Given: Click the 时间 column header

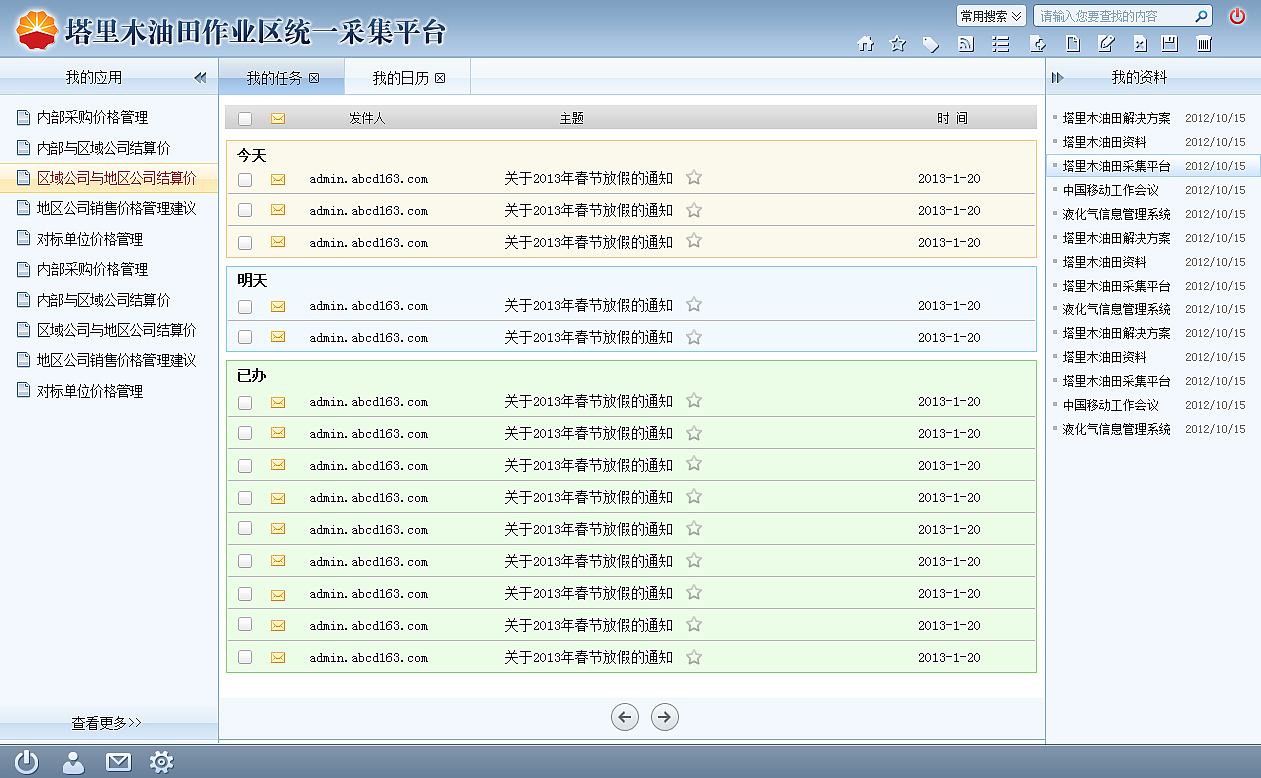Looking at the screenshot, I should [x=952, y=118].
